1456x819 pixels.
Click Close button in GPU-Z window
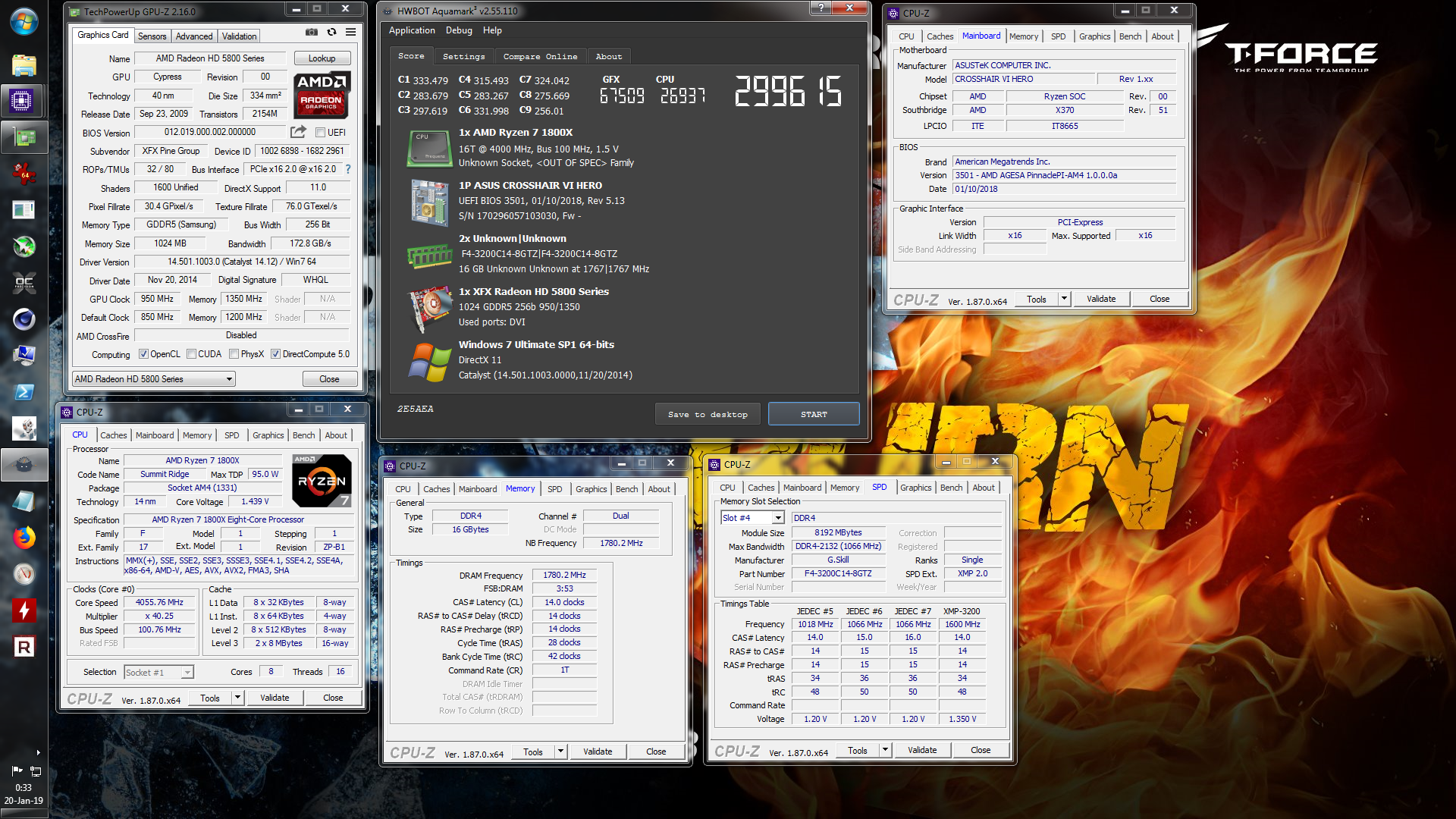(329, 379)
